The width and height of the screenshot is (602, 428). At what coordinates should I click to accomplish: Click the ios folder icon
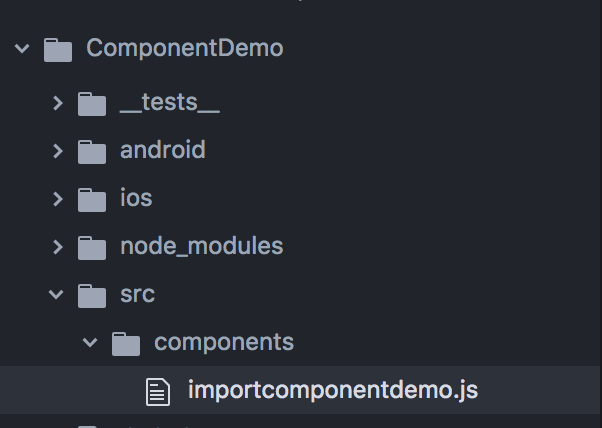tap(92, 200)
